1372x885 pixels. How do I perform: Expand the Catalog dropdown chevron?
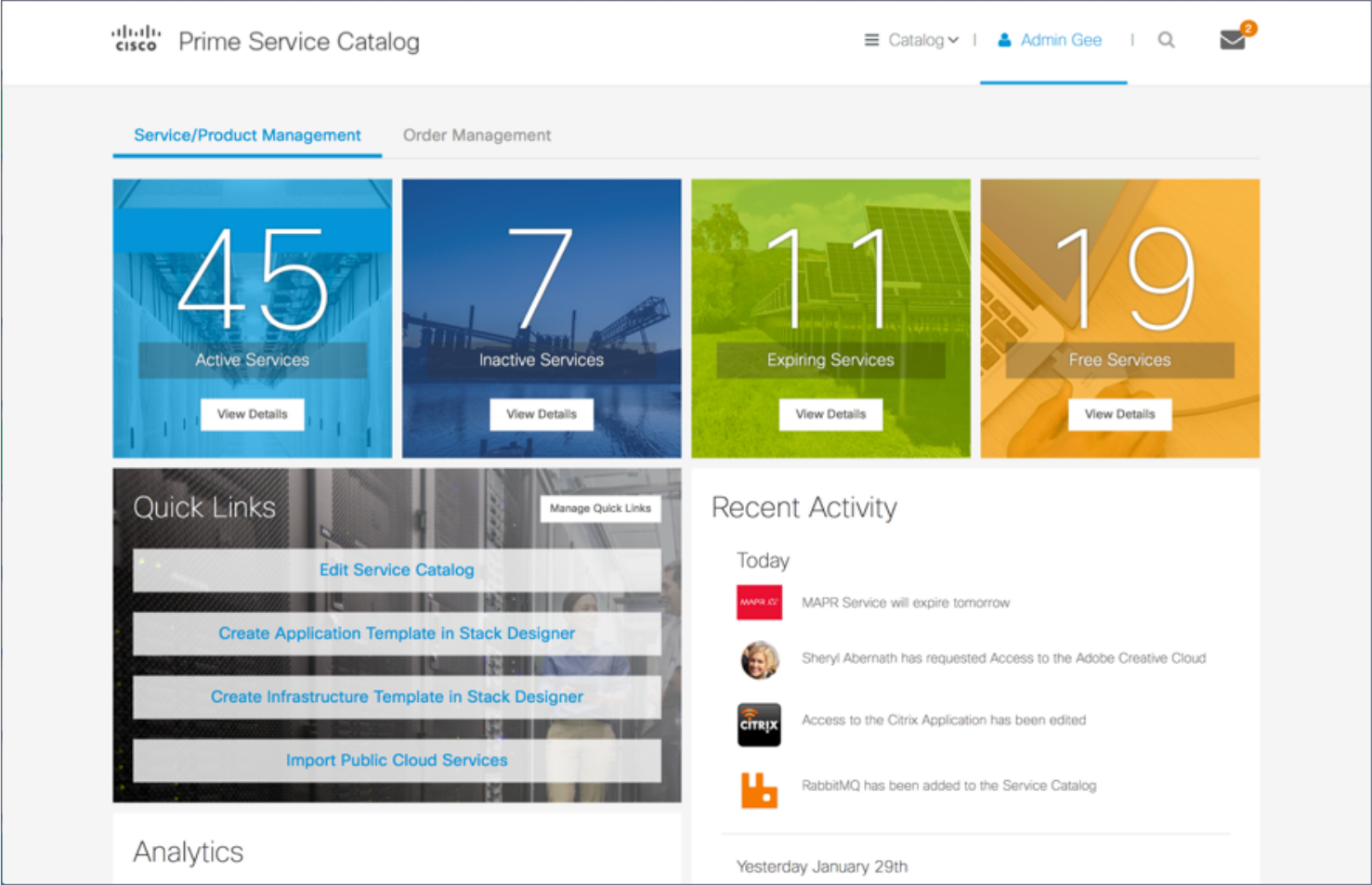point(953,40)
